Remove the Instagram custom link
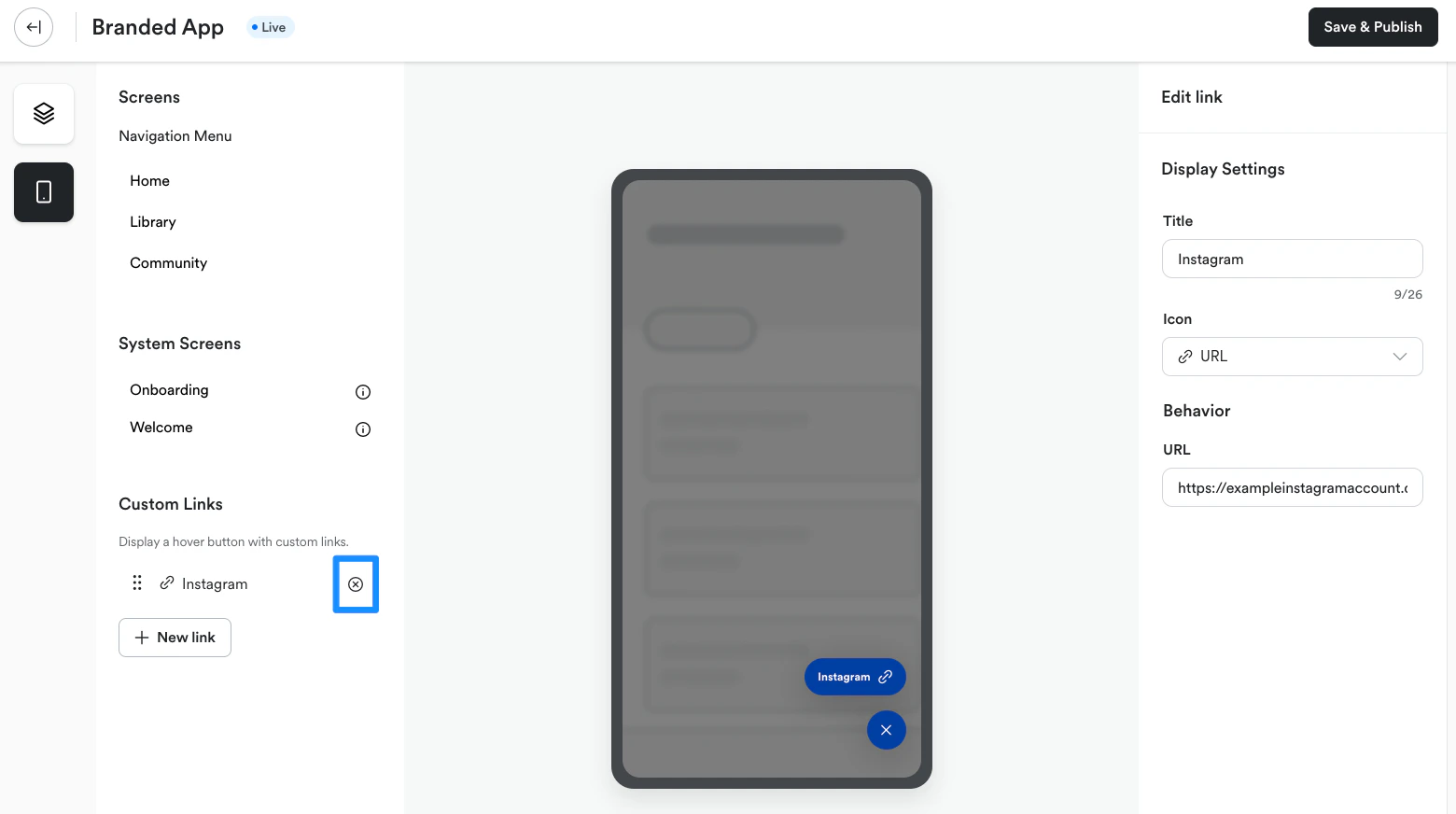Screen dimensions: 1456x814 (356, 584)
